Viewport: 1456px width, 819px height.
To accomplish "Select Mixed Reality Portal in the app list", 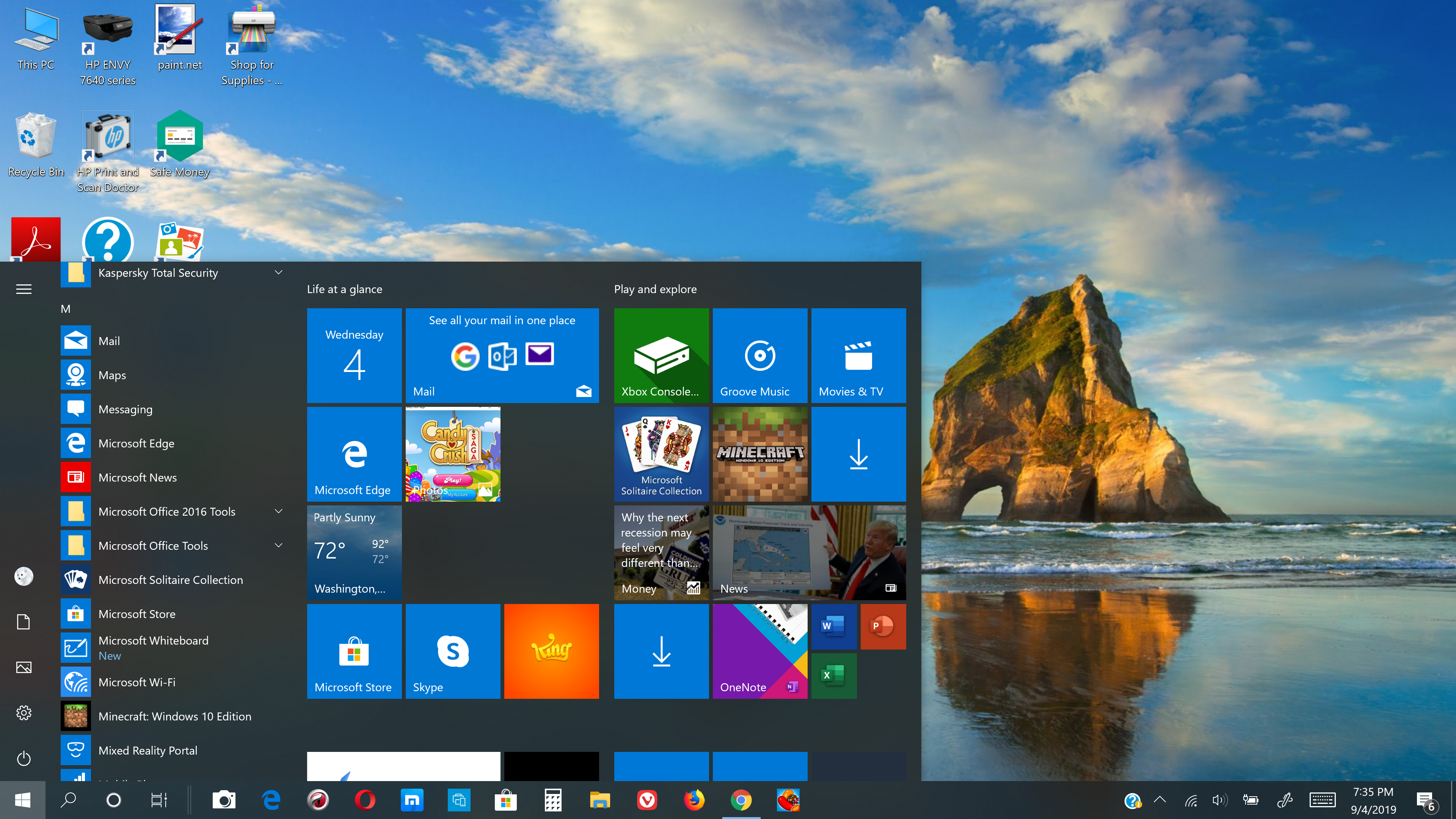I will (147, 750).
